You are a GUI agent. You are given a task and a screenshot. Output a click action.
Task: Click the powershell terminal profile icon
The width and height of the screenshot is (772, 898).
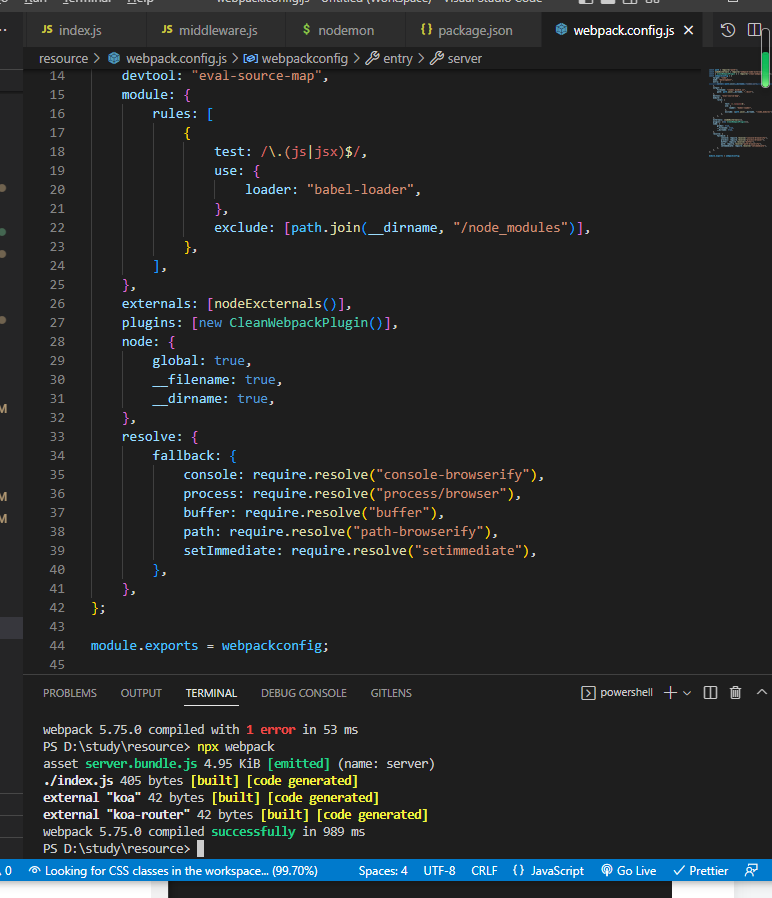pos(588,693)
